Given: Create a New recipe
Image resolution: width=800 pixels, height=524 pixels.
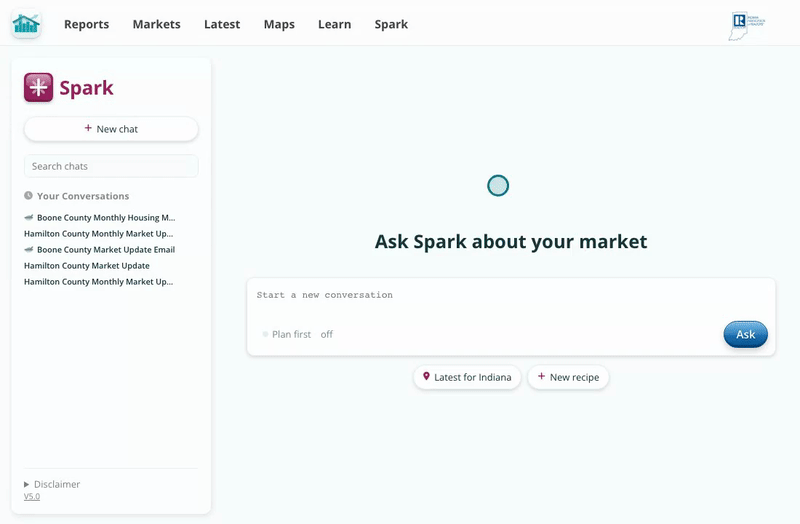Looking at the screenshot, I should click(568, 377).
